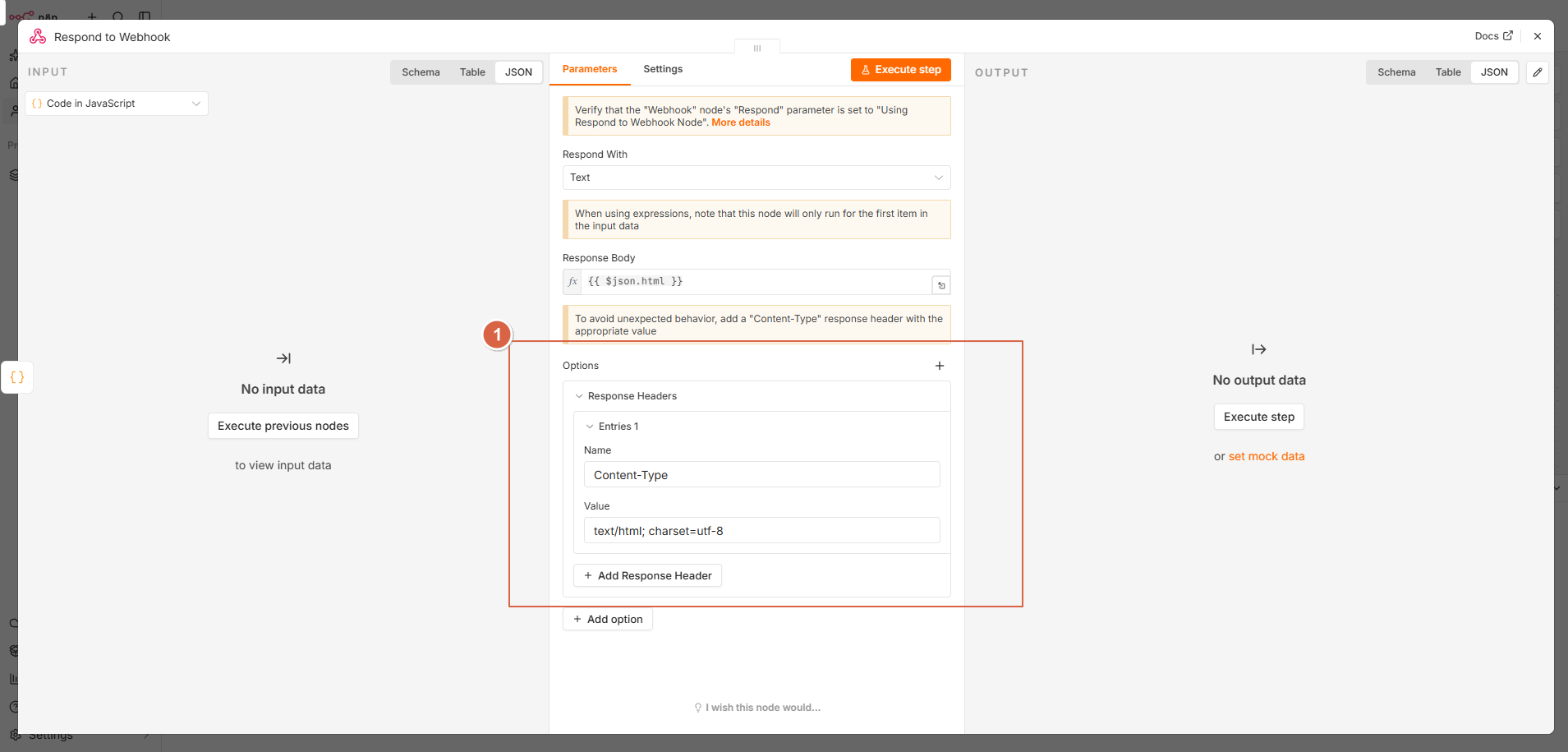Open the Parameters tab
Viewport: 1568px width, 752px height.
(590, 69)
